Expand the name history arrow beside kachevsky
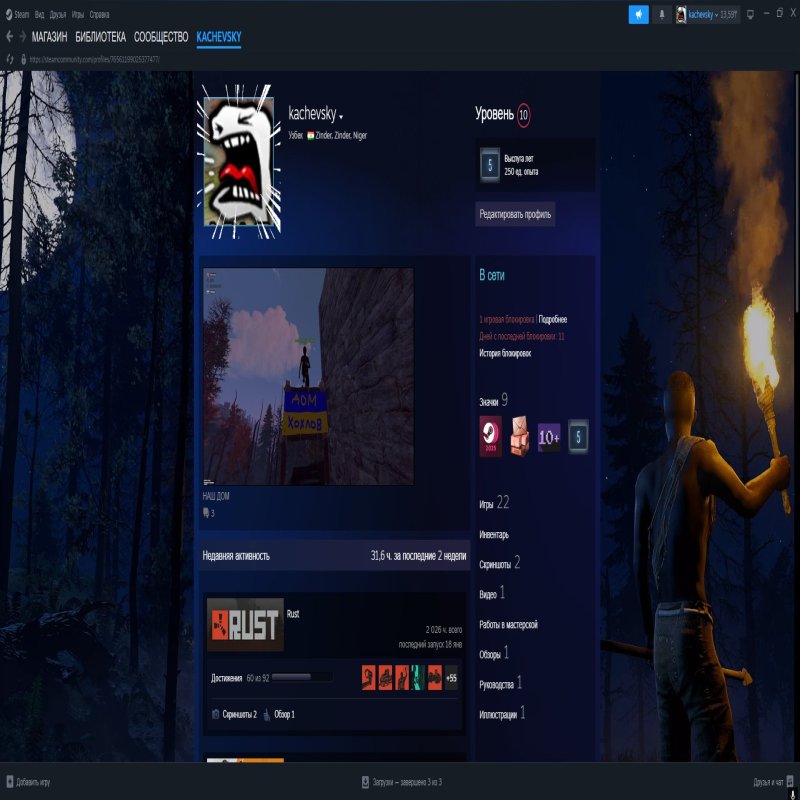This screenshot has width=800, height=800. tap(341, 117)
